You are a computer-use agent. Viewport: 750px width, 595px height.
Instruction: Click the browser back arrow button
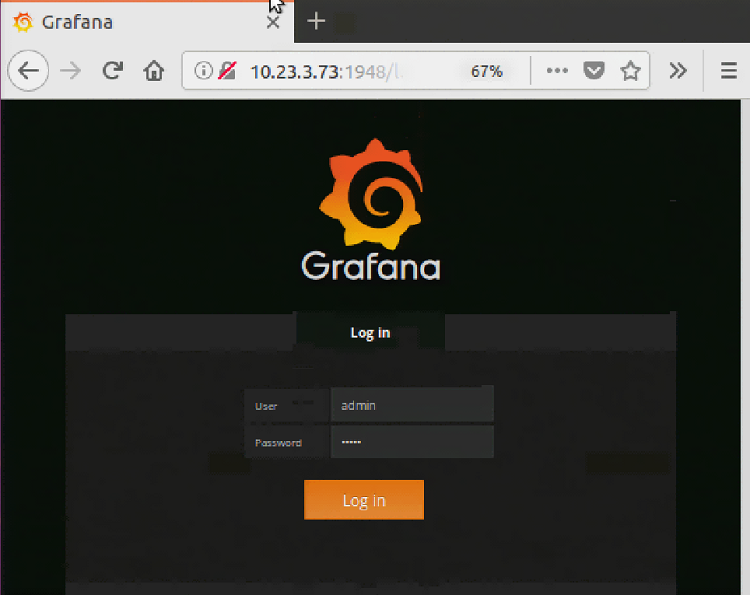28,71
